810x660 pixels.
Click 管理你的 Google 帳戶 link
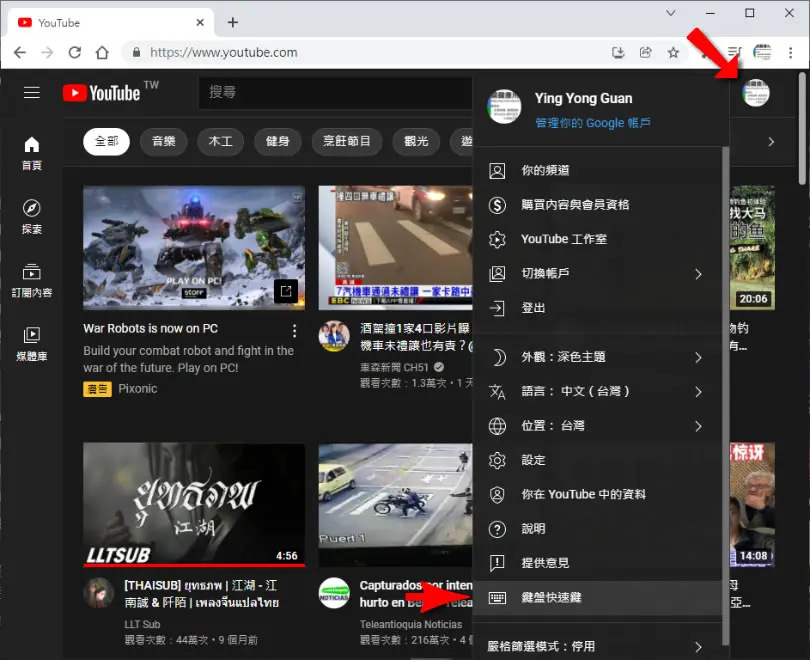coord(593,123)
